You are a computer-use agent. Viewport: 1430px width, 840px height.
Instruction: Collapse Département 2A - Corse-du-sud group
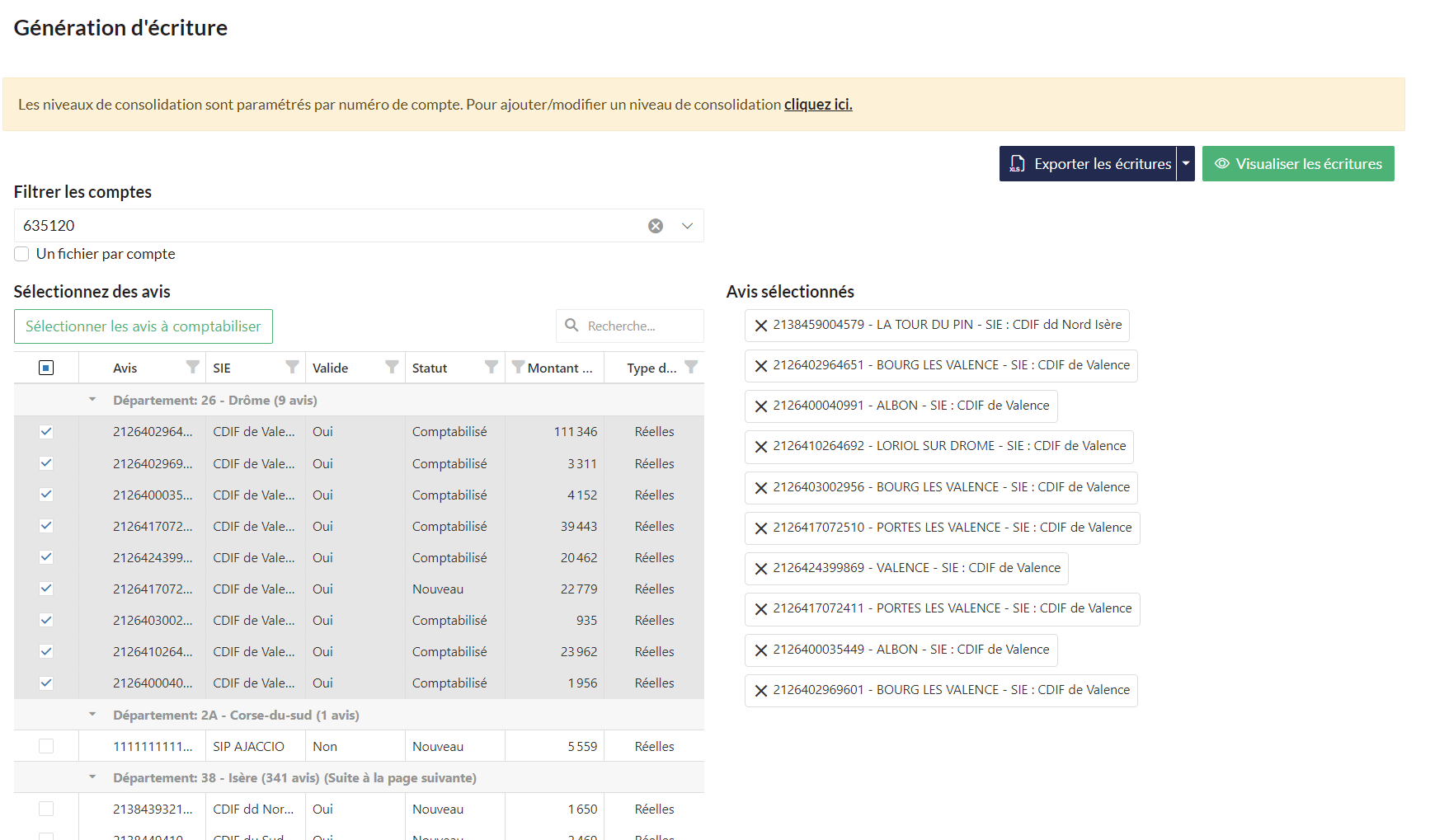click(x=92, y=715)
